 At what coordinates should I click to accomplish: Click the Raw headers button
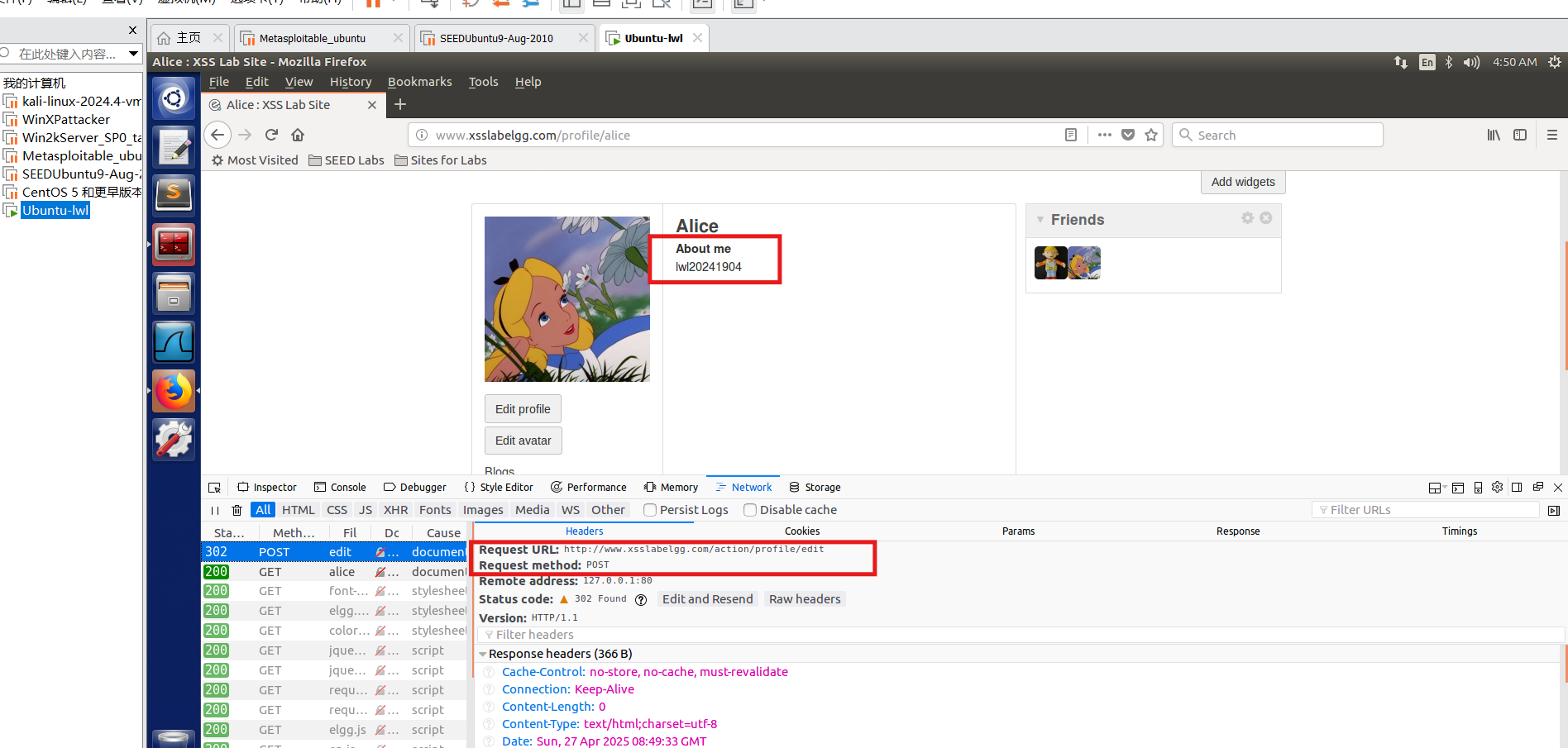click(x=805, y=599)
